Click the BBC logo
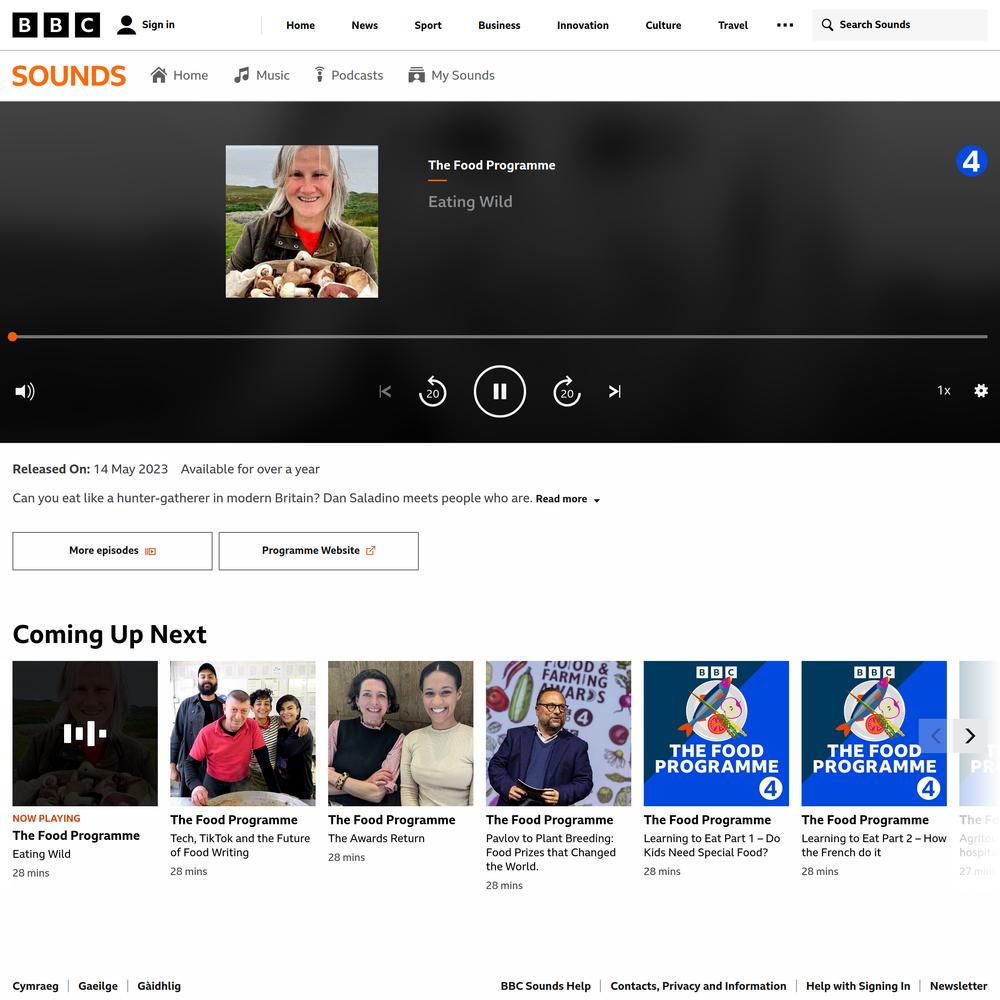The width and height of the screenshot is (1000, 1000). tap(56, 25)
